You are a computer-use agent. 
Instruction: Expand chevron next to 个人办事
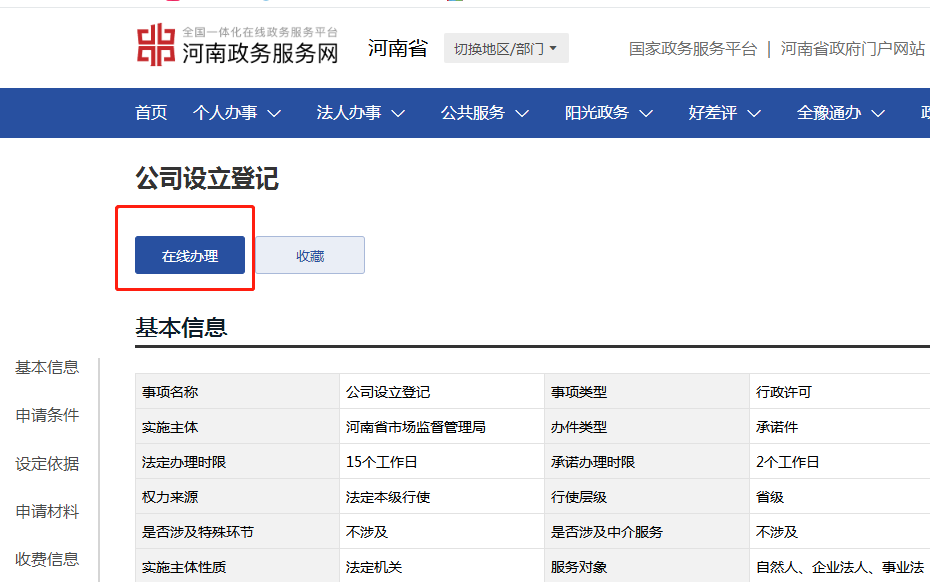click(x=273, y=113)
